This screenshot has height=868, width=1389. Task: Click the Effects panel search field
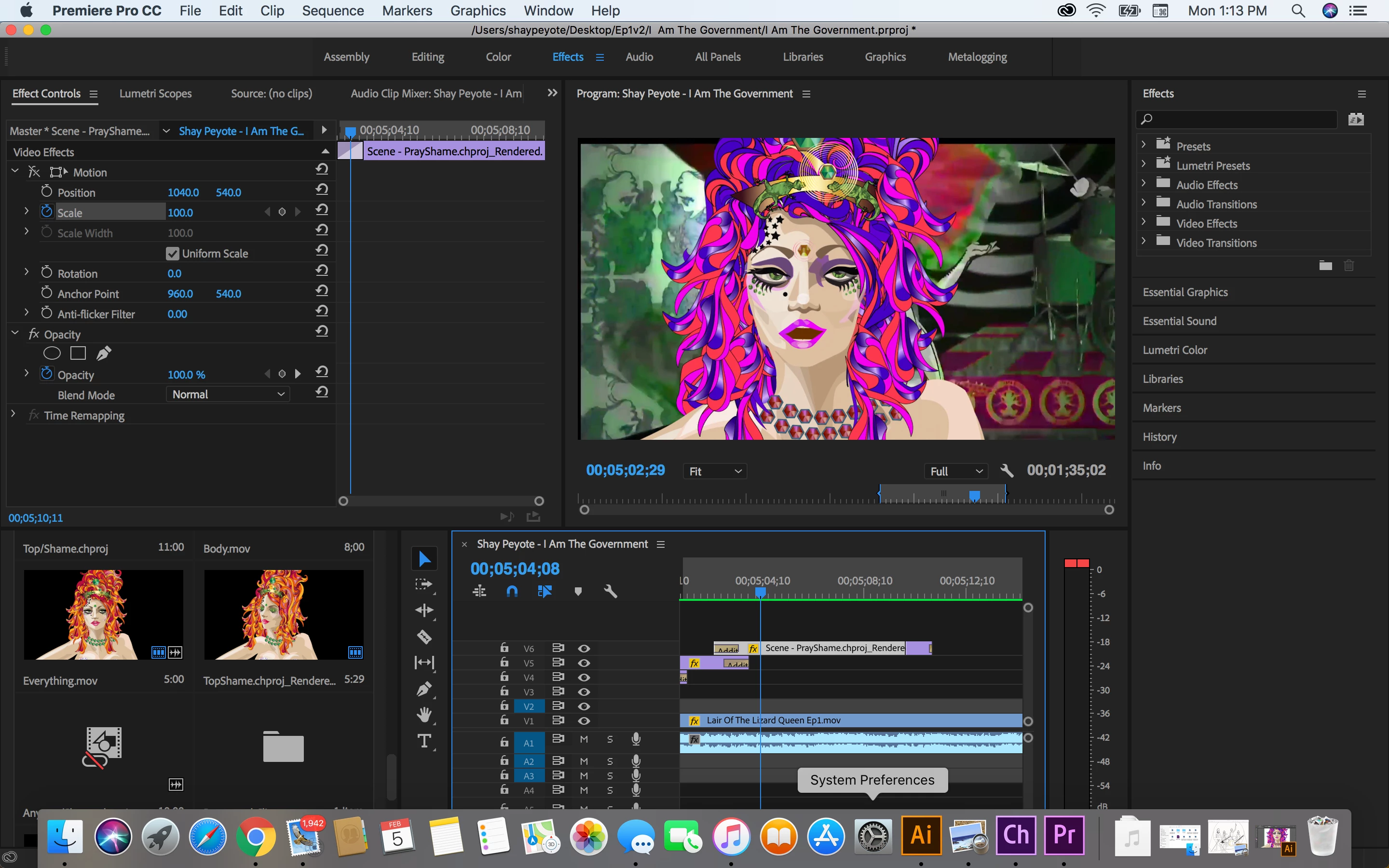[1237, 120]
